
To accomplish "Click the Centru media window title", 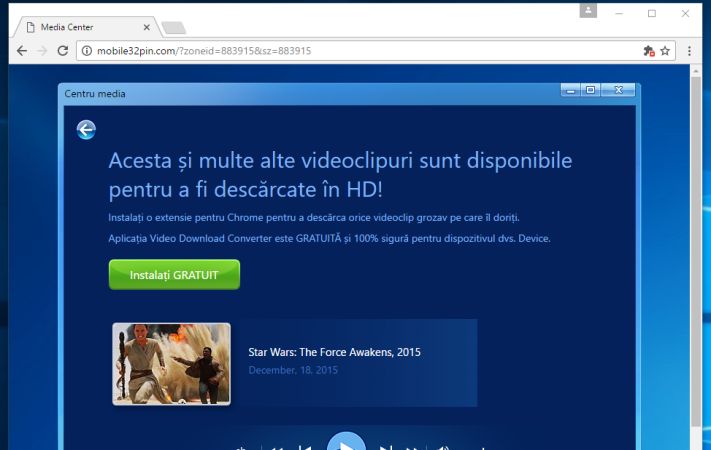I will coord(95,93).
